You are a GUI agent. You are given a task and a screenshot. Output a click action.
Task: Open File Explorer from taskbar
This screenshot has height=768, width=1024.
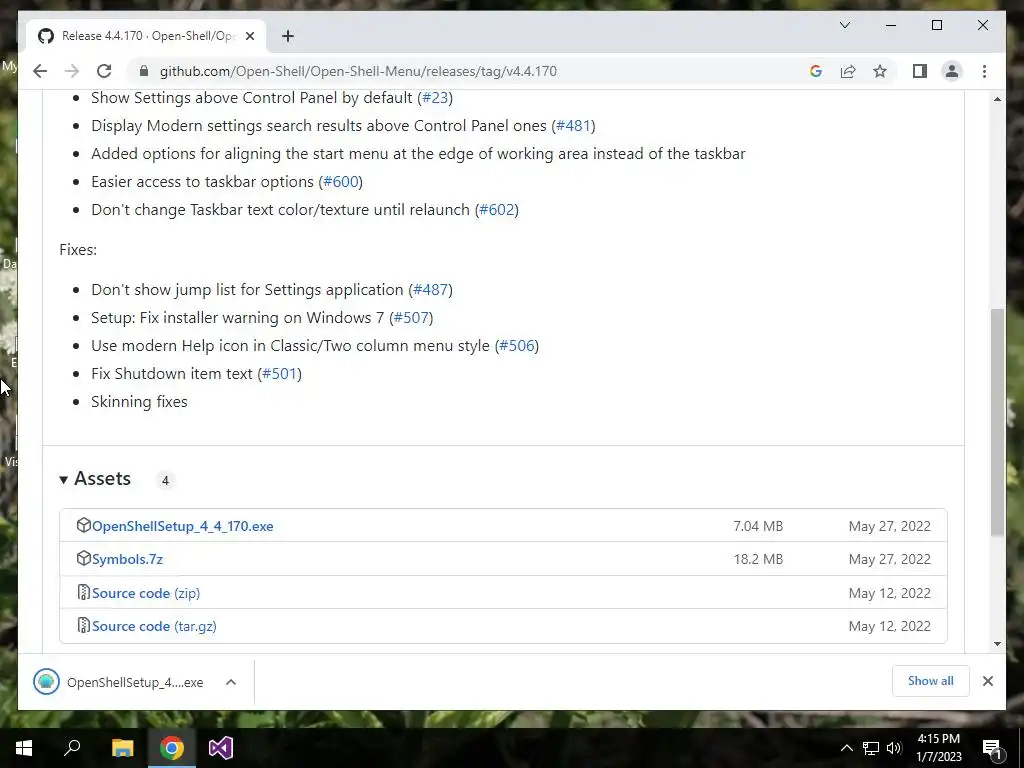[x=122, y=748]
